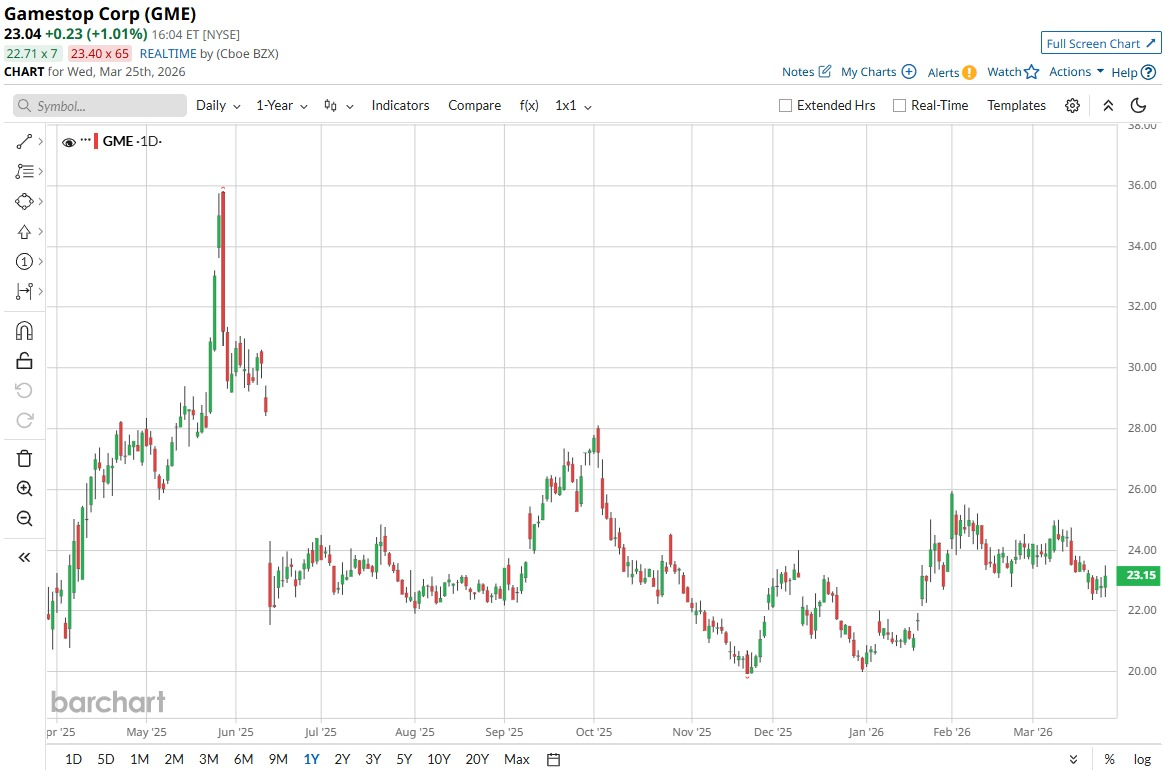The image size is (1165, 770).
Task: Click the GME red color swatch
Action: (96, 140)
